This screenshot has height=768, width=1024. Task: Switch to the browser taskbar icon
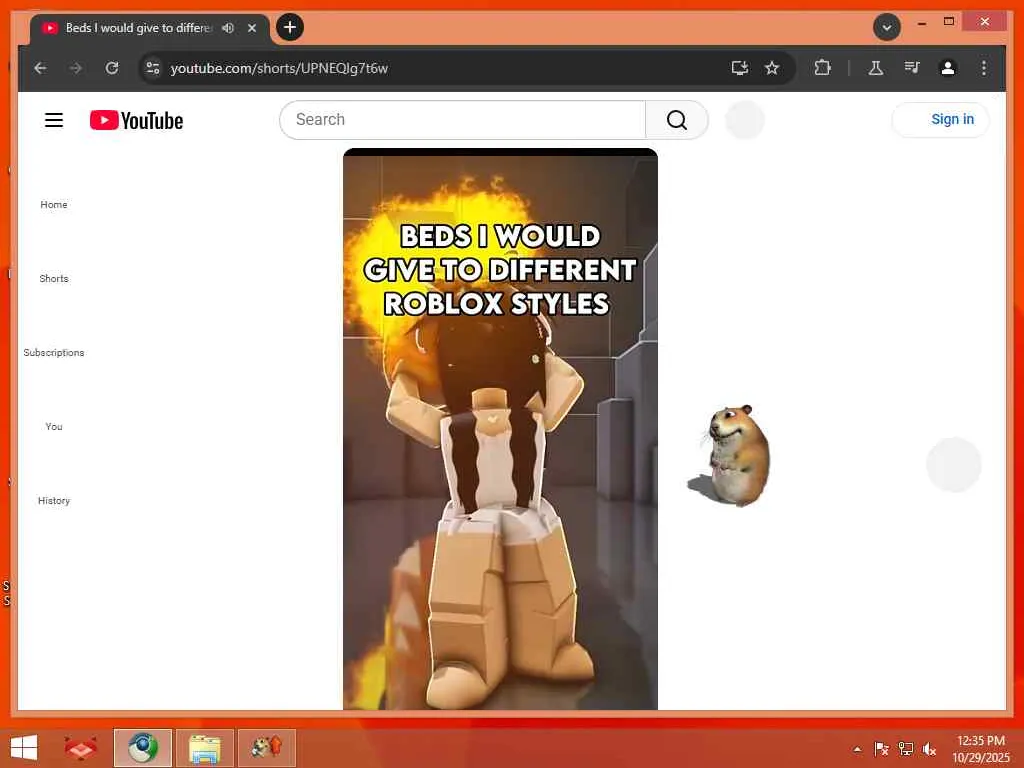[142, 748]
